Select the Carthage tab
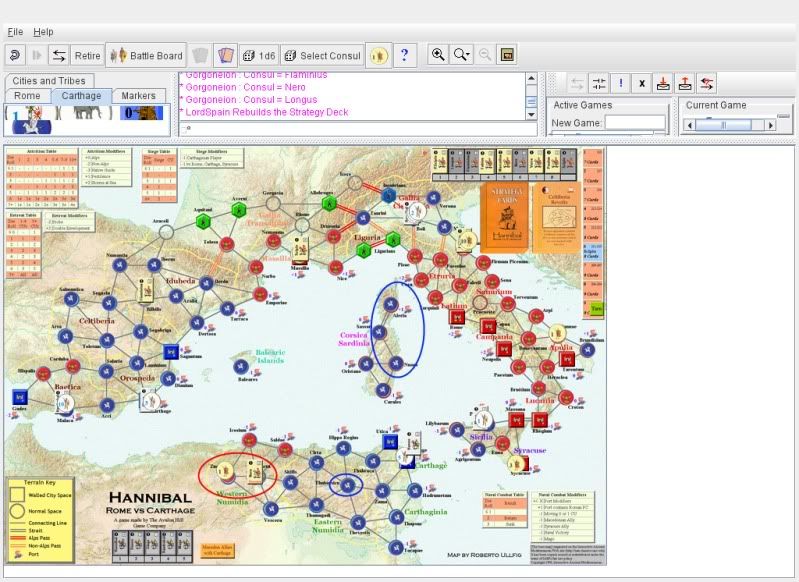This screenshot has width=799, height=582. tap(82, 95)
